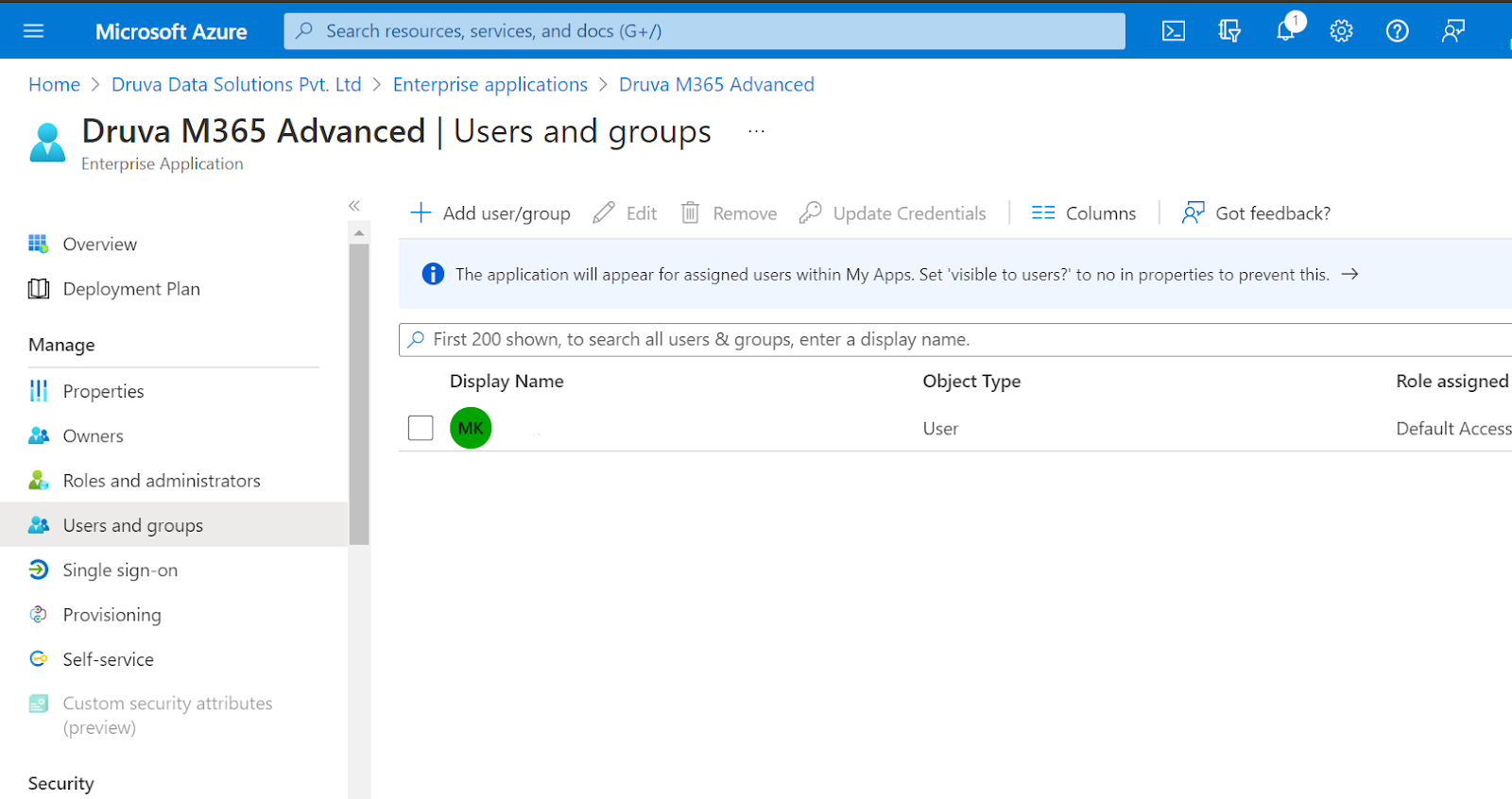The height and width of the screenshot is (799, 1512).
Task: Collapse the left navigation pane
Action: pos(354,206)
